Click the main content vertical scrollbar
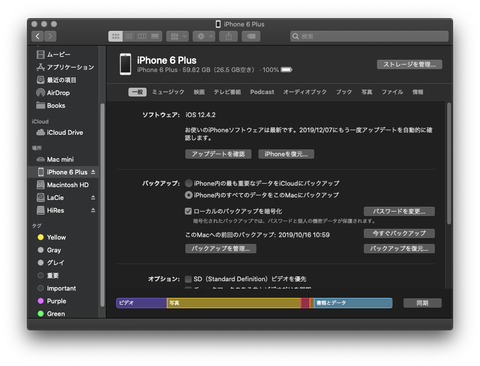Viewport: 480px width, 366px height. 449,163
